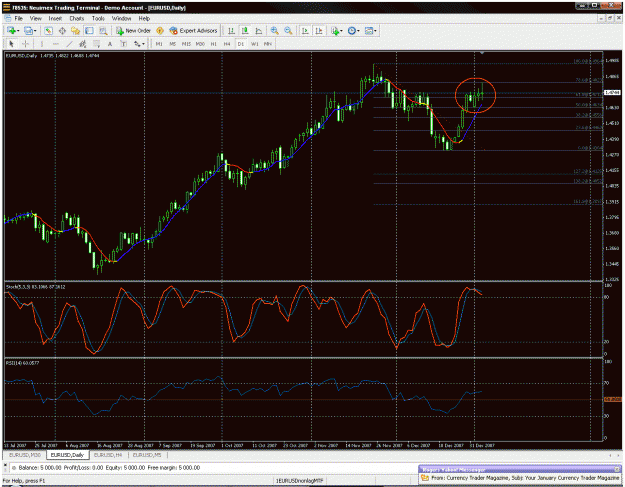Select the Fibonacci Retracement tool
Image resolution: width=625 pixels, height=487 pixels.
point(96,44)
